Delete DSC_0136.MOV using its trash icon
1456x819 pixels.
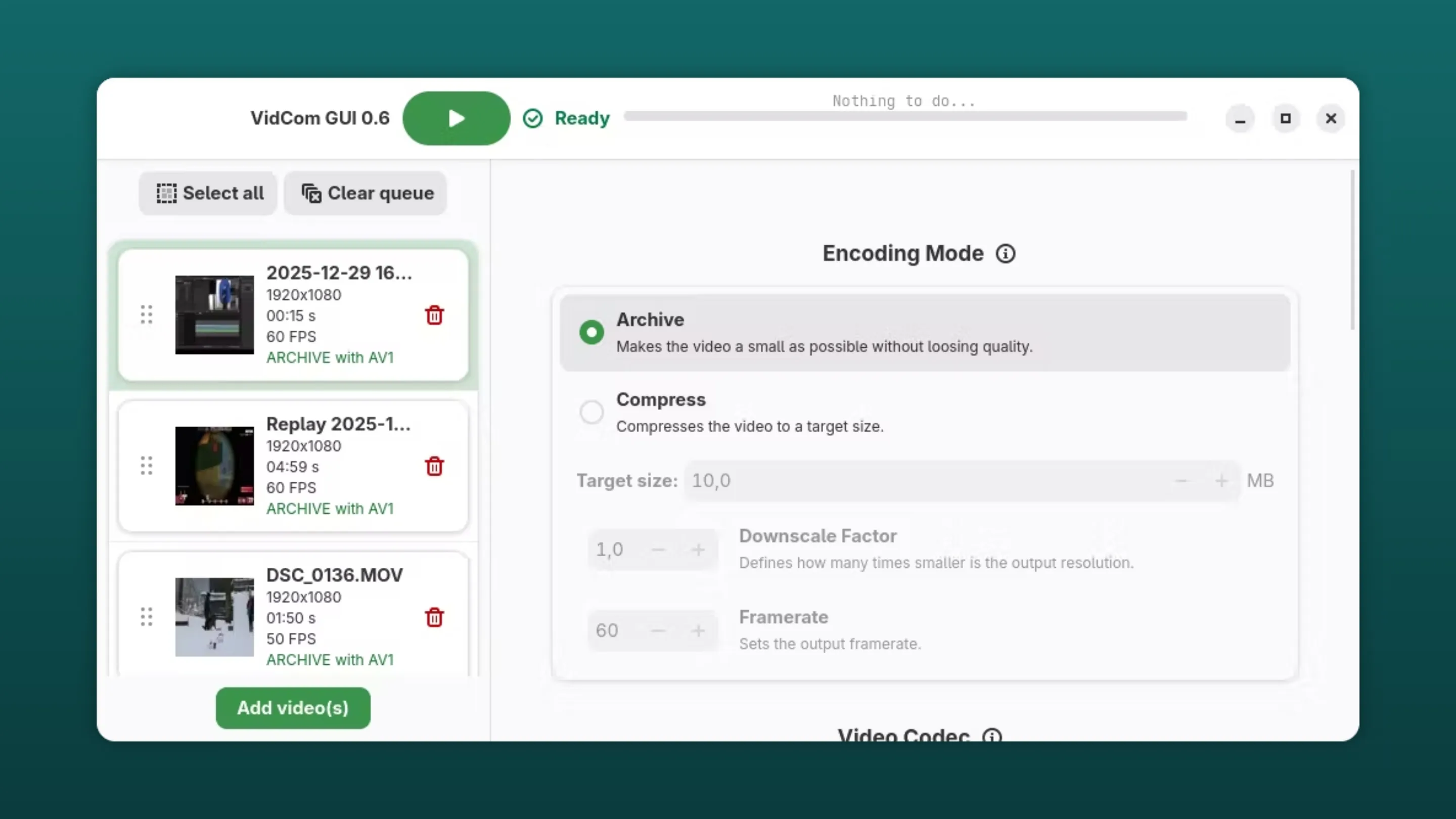tap(434, 617)
